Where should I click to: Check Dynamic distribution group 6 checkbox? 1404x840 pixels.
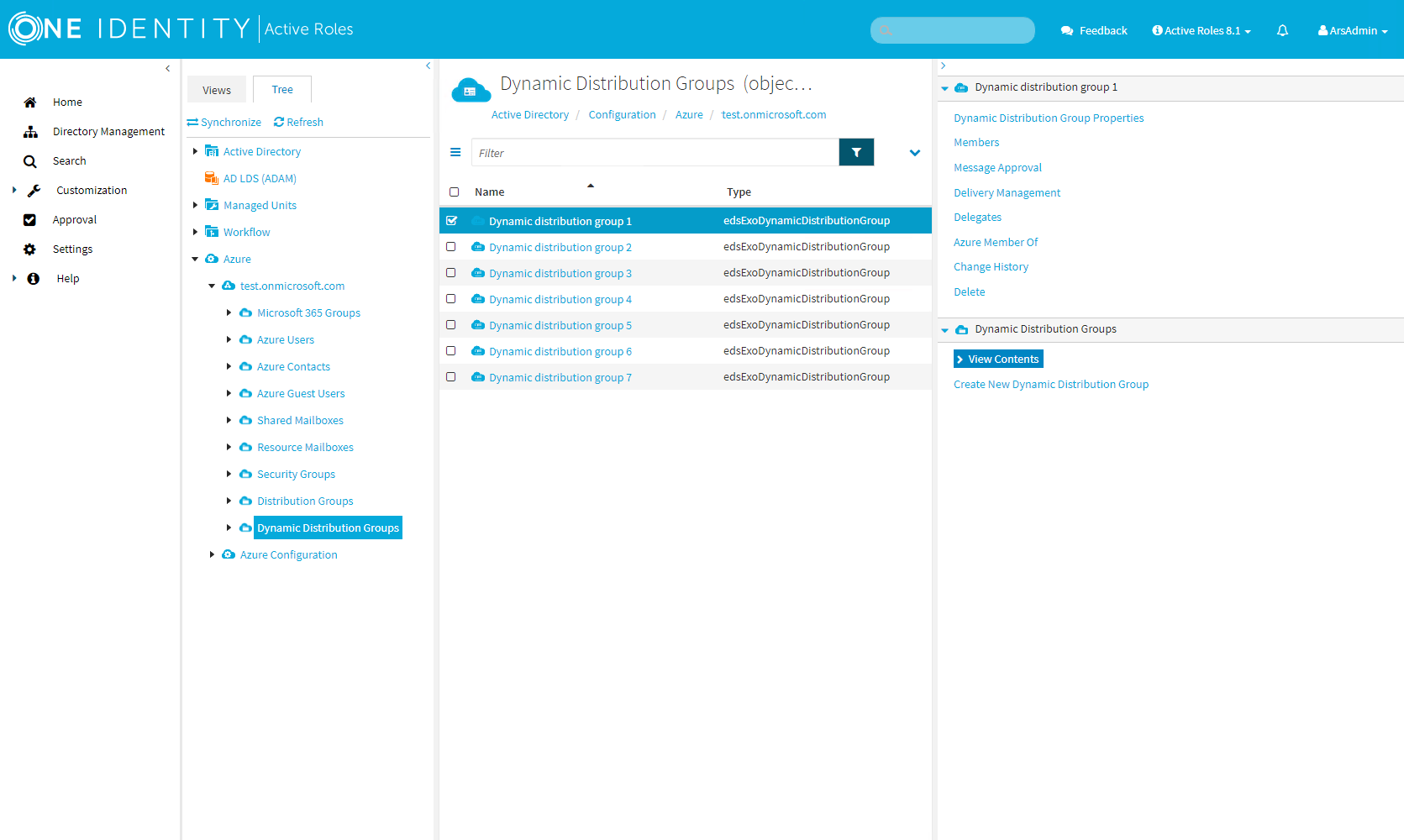451,351
